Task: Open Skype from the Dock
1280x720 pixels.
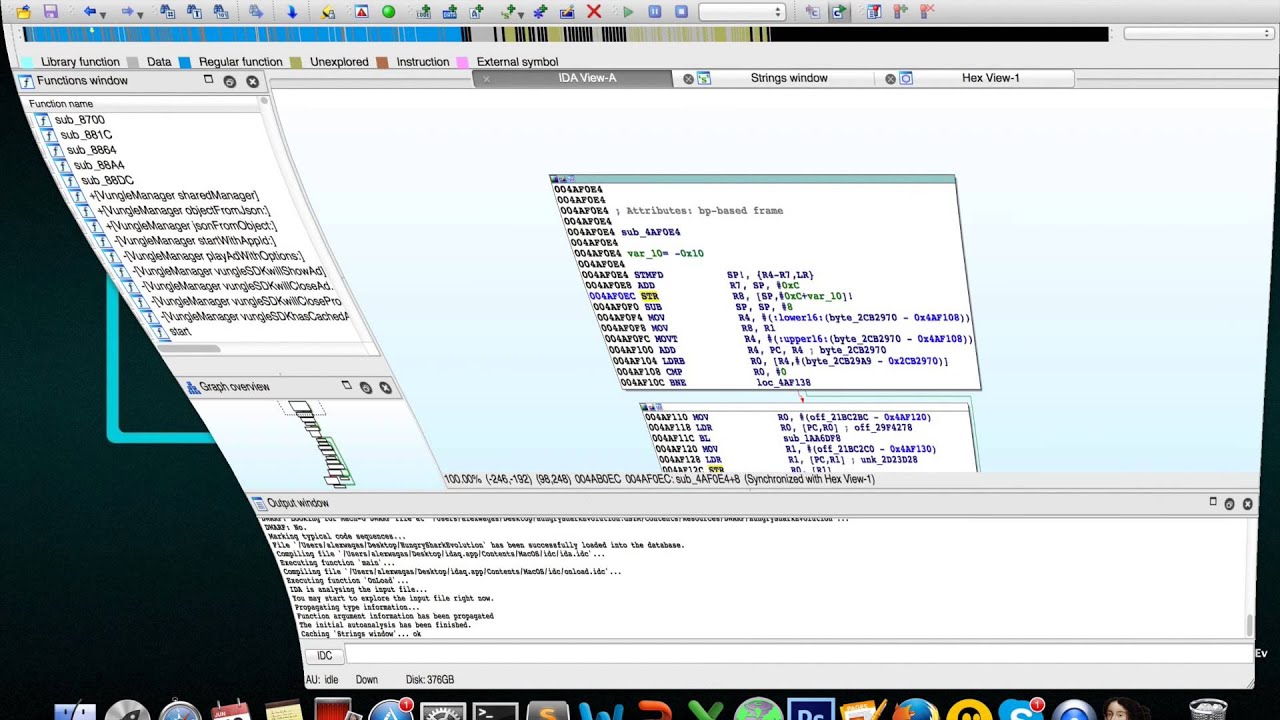Action: [x=1019, y=710]
